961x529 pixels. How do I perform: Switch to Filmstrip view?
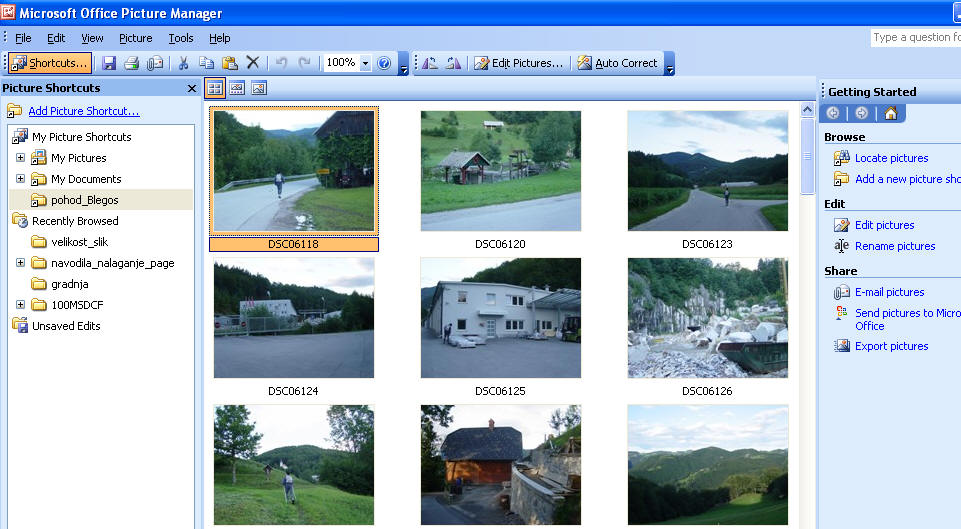pos(237,88)
